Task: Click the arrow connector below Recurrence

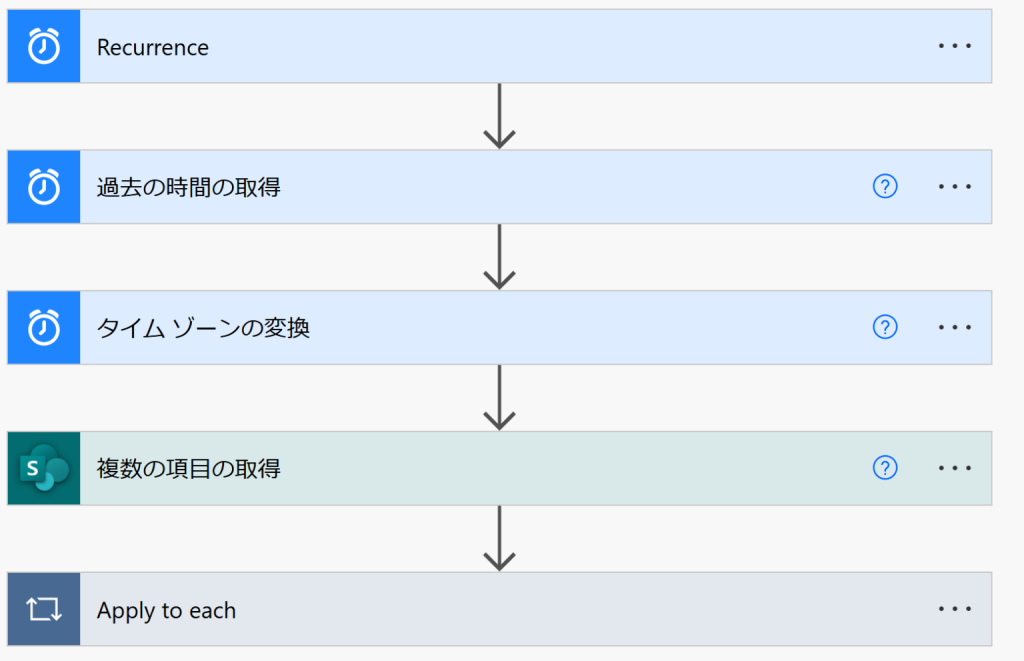Action: coord(499,116)
